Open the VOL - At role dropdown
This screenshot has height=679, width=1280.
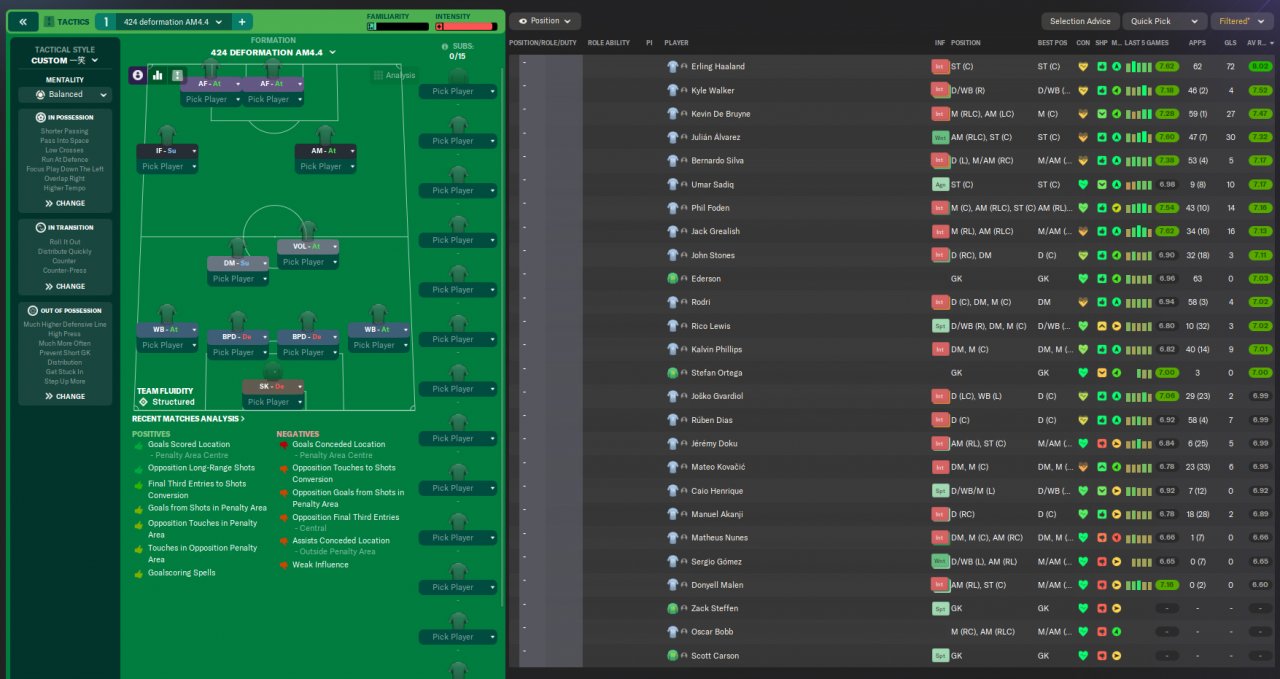308,246
